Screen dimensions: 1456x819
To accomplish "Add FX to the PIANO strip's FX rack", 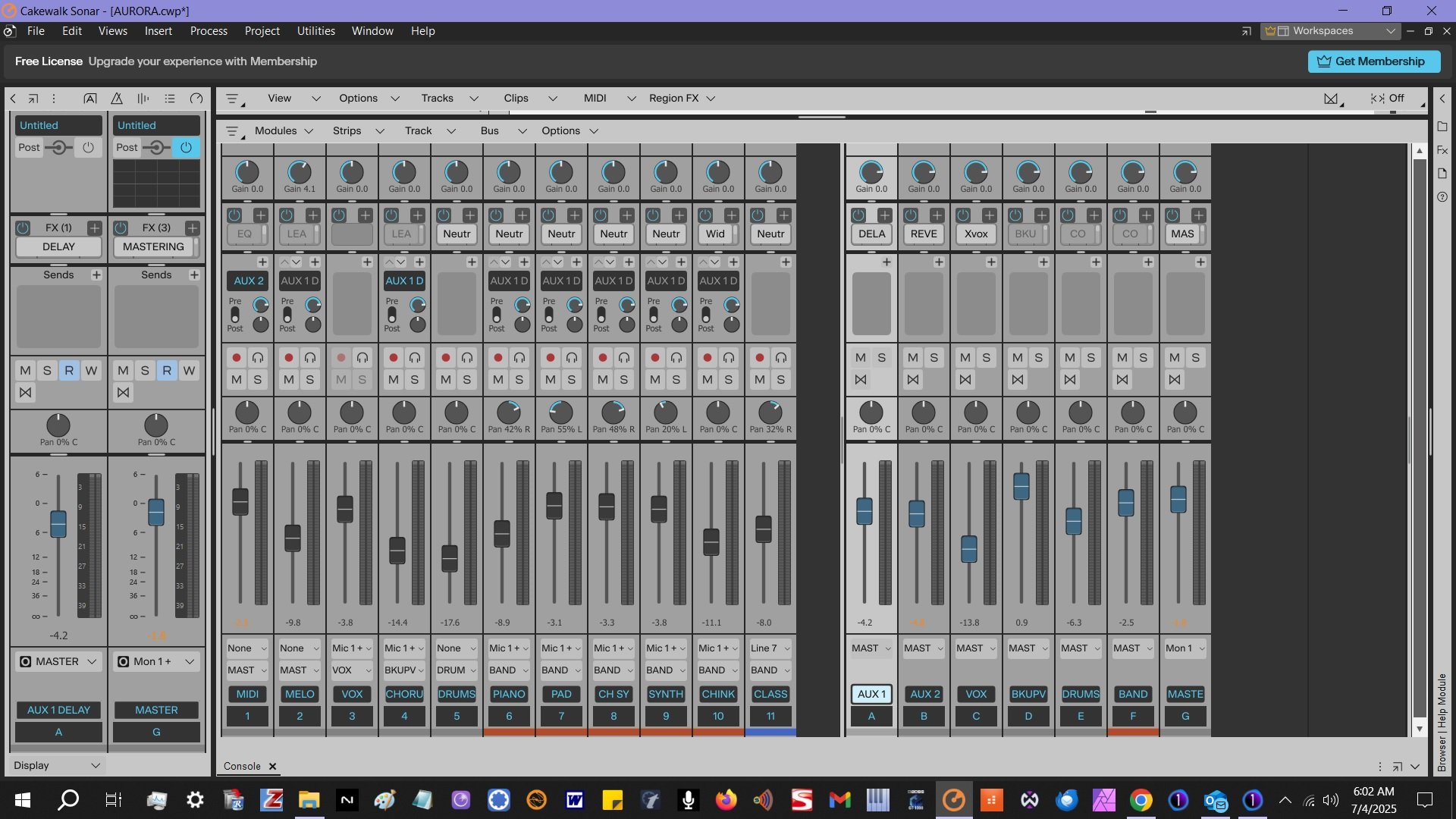I will point(522,215).
